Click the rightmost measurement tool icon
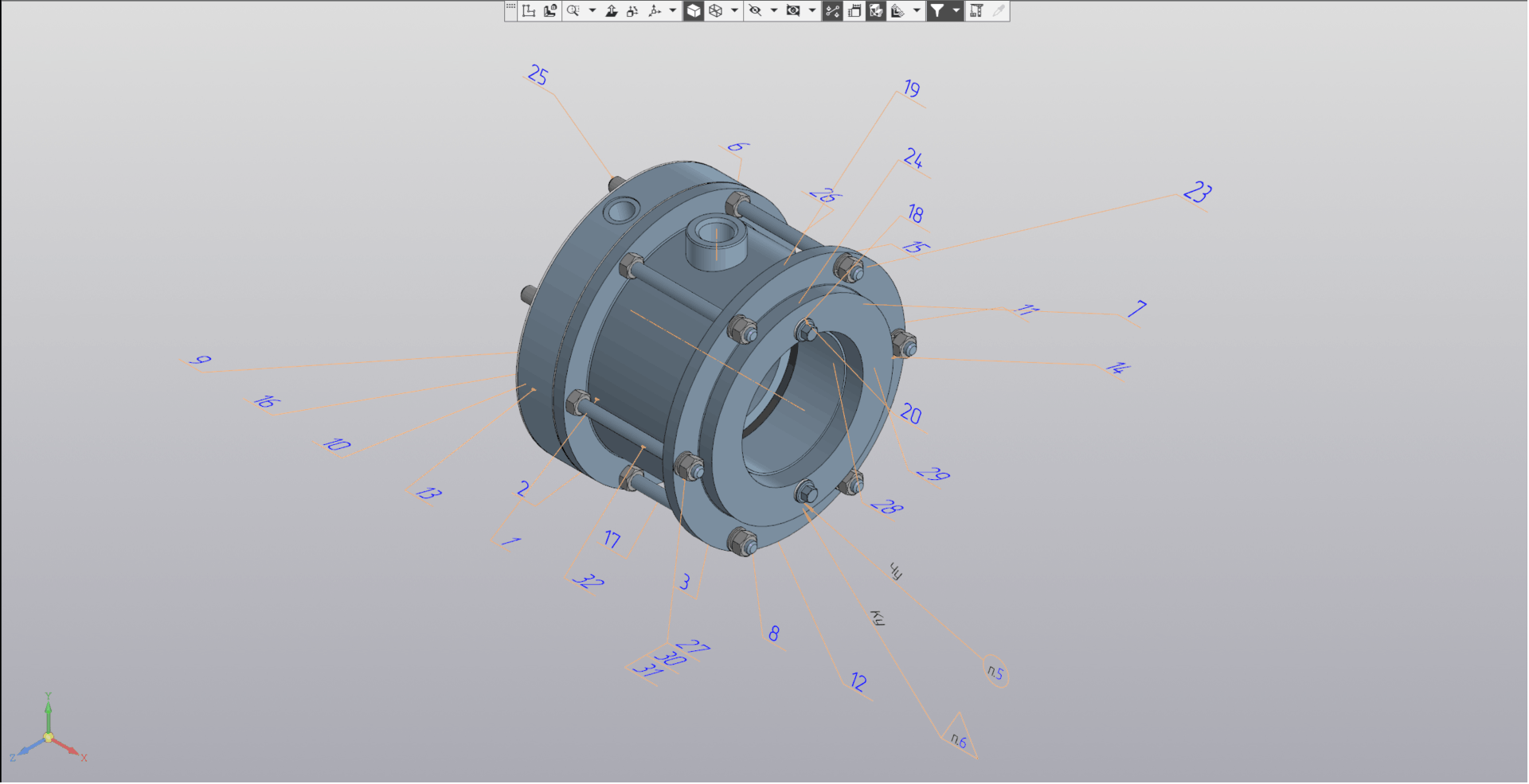The width and height of the screenshot is (1529, 784). pos(999,11)
